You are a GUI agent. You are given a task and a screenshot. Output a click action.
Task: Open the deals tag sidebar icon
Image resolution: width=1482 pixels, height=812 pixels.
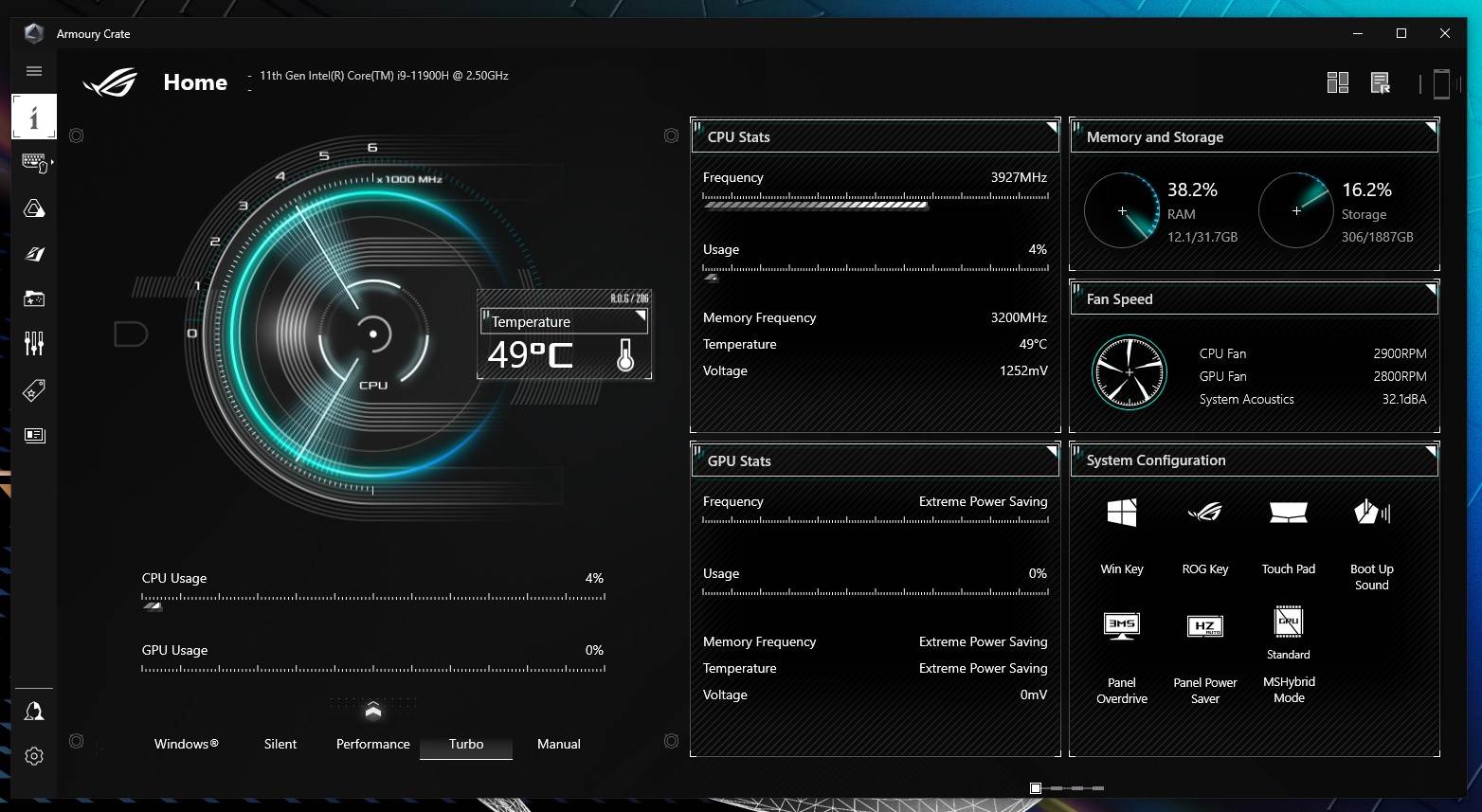34,389
